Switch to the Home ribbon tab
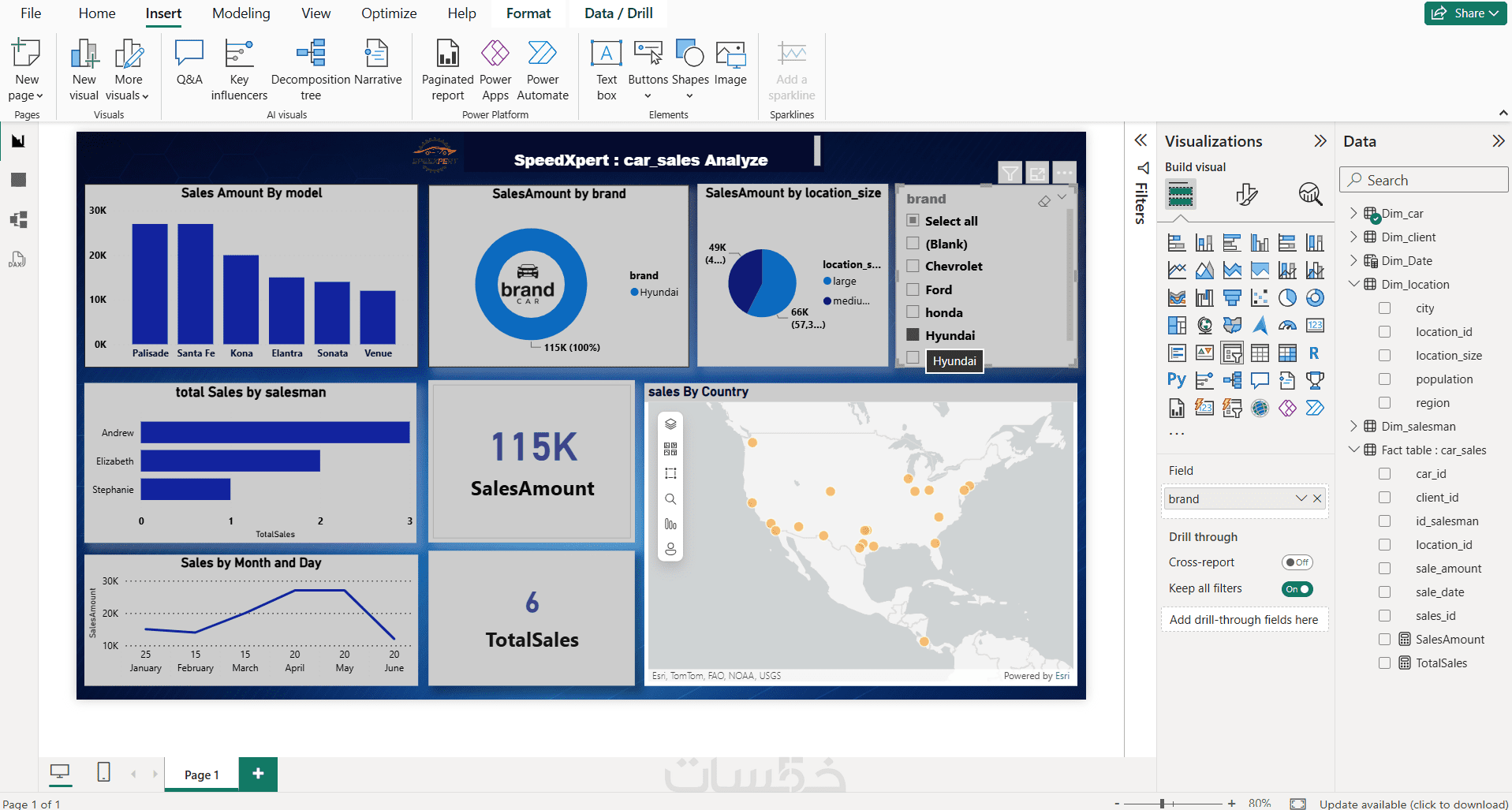Viewport: 1512px width, 810px height. coord(97,13)
